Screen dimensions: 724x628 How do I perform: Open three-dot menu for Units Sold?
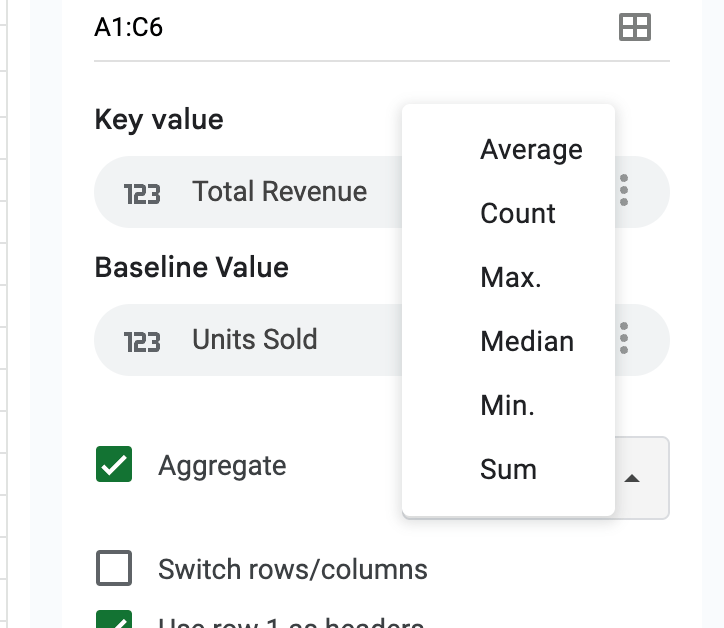(624, 339)
